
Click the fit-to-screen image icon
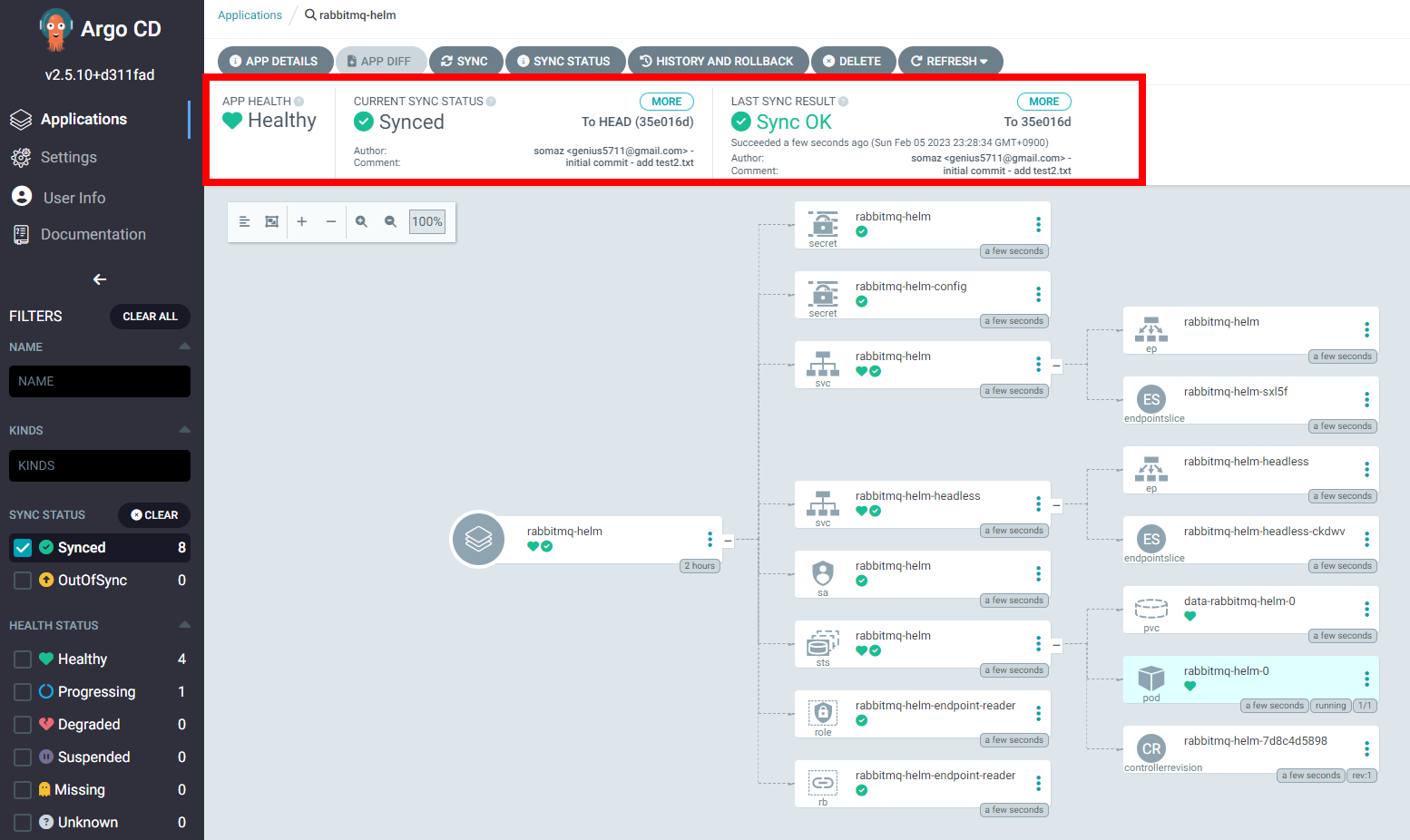click(x=271, y=221)
